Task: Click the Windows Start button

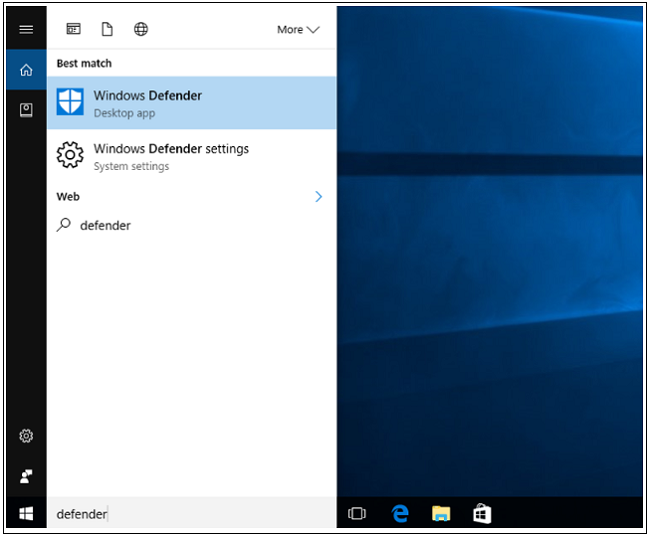Action: coord(26,514)
